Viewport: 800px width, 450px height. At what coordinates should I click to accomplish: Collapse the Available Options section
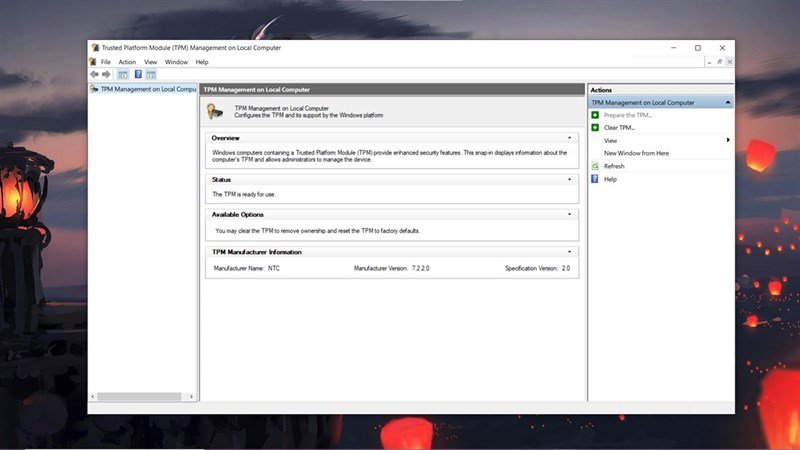pos(569,214)
